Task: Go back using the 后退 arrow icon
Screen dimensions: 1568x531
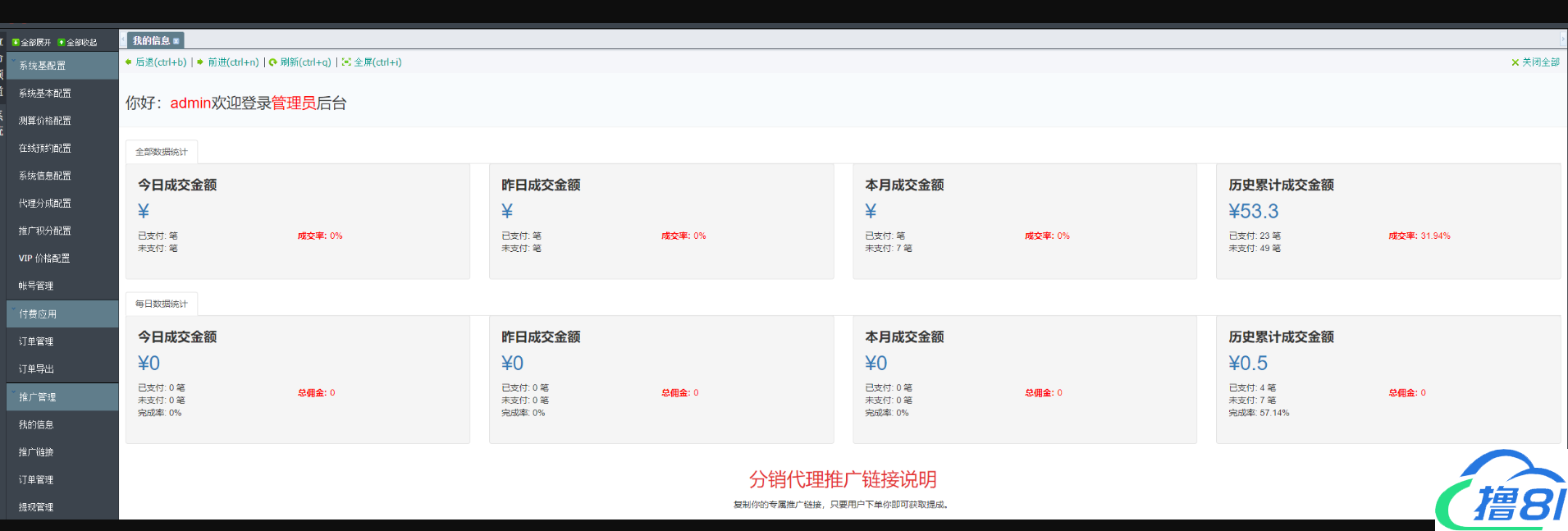Action: (129, 62)
